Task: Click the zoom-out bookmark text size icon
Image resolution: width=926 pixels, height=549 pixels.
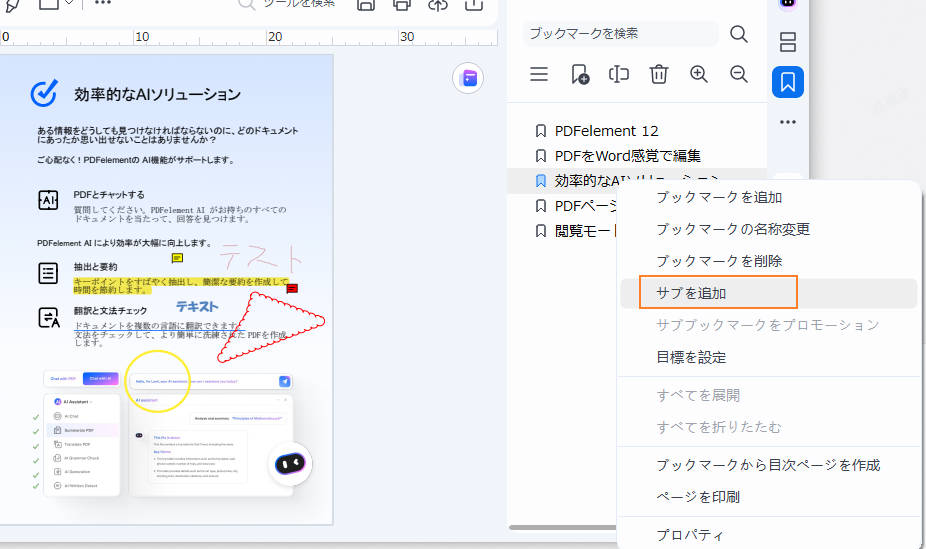Action: (x=739, y=74)
